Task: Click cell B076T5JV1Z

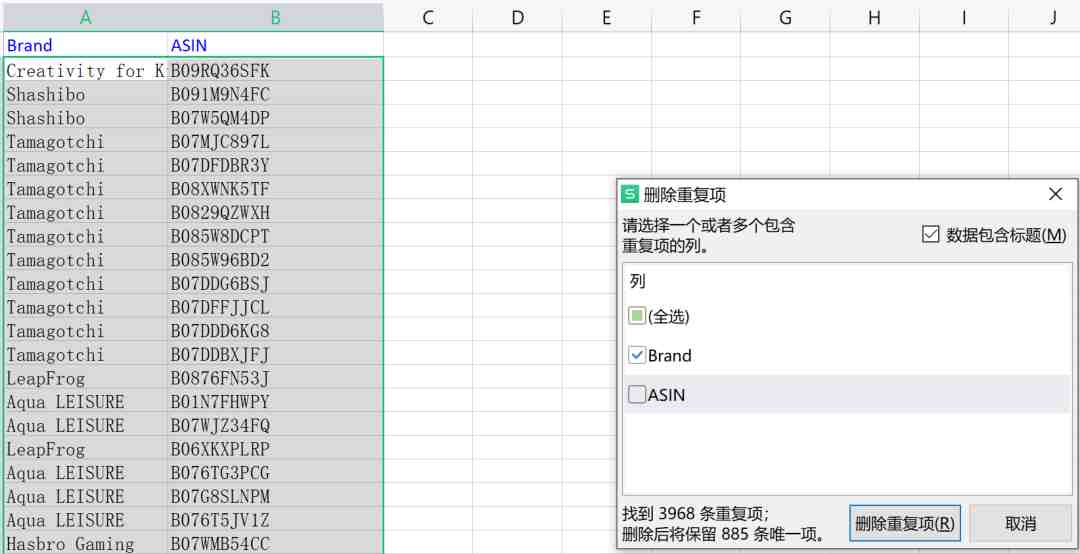Action: click(x=276, y=520)
